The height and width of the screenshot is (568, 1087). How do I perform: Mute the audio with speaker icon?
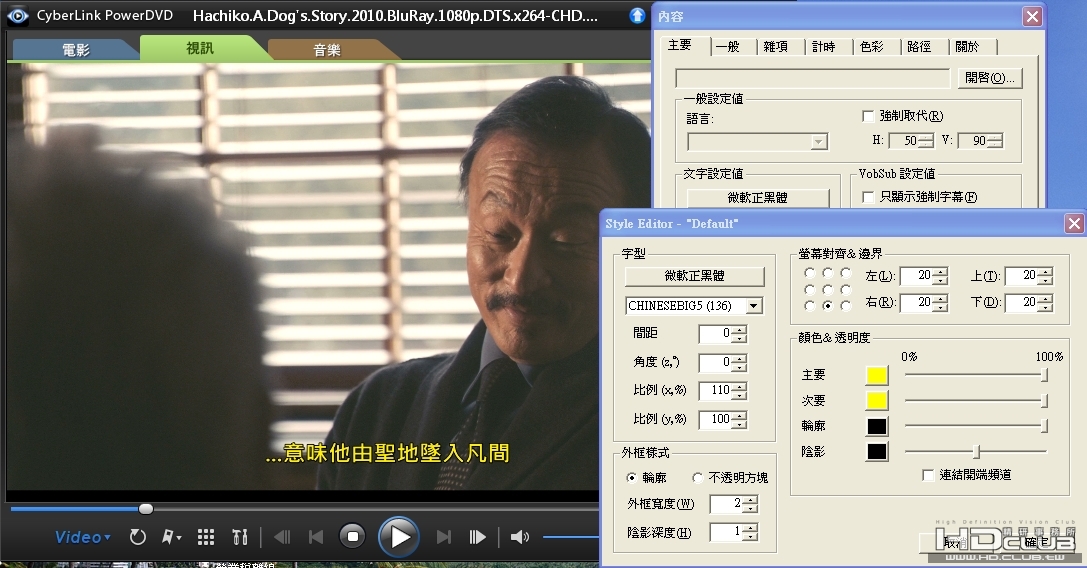[519, 537]
